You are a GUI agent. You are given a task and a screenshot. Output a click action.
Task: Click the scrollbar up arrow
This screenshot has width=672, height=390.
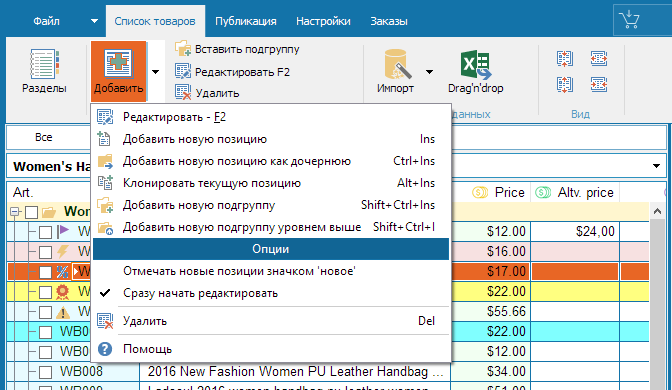pyautogui.click(x=657, y=211)
